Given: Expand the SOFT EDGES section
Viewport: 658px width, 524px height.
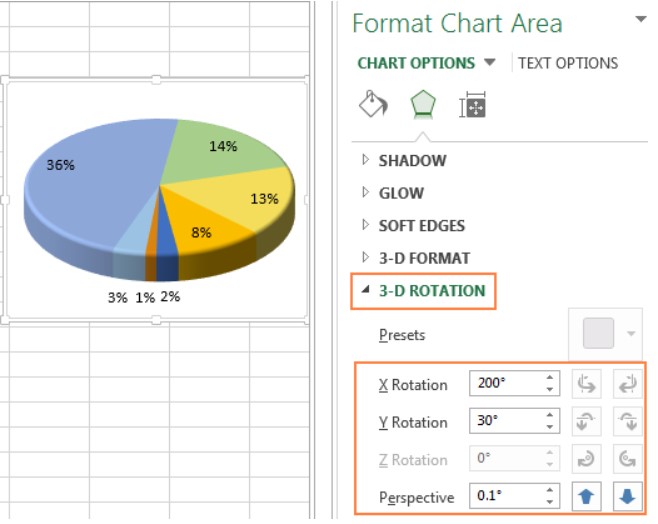Looking at the screenshot, I should [x=366, y=225].
